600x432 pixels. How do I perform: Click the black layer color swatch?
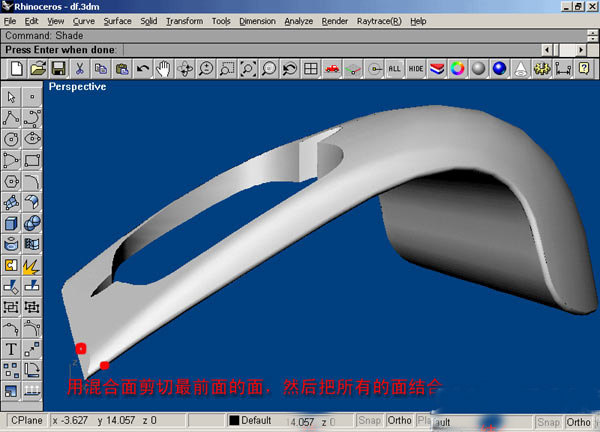tap(234, 421)
